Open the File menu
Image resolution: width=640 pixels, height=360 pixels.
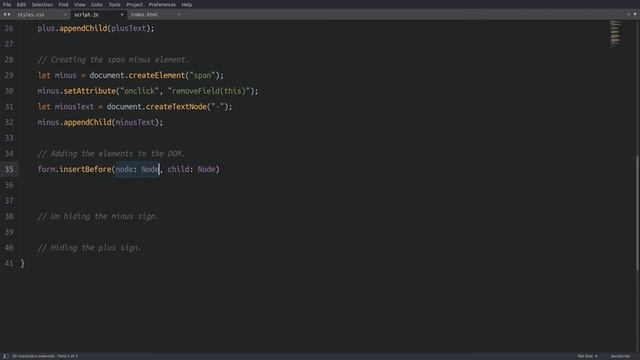click(x=7, y=4)
